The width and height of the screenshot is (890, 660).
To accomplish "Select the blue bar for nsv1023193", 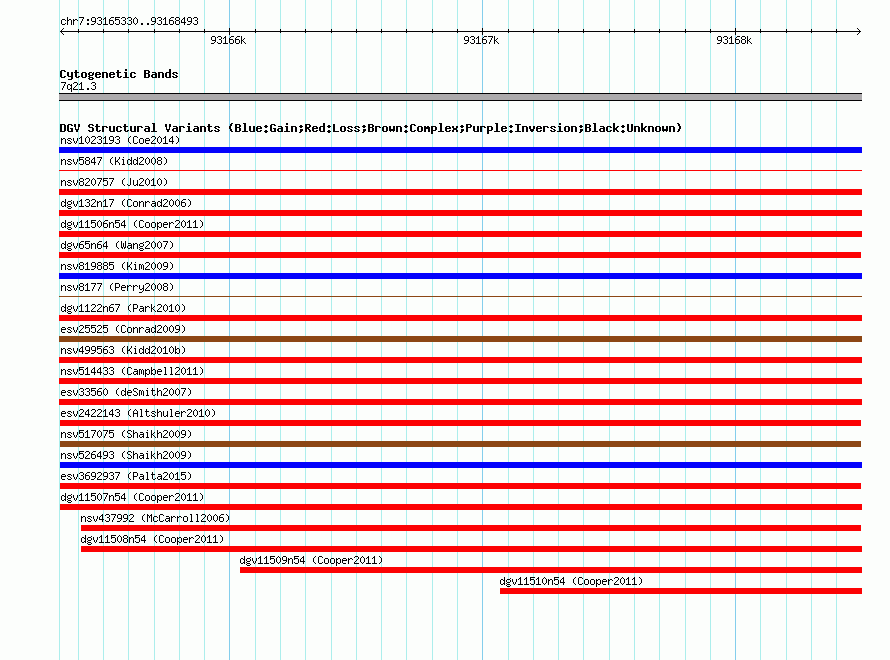I will (460, 150).
